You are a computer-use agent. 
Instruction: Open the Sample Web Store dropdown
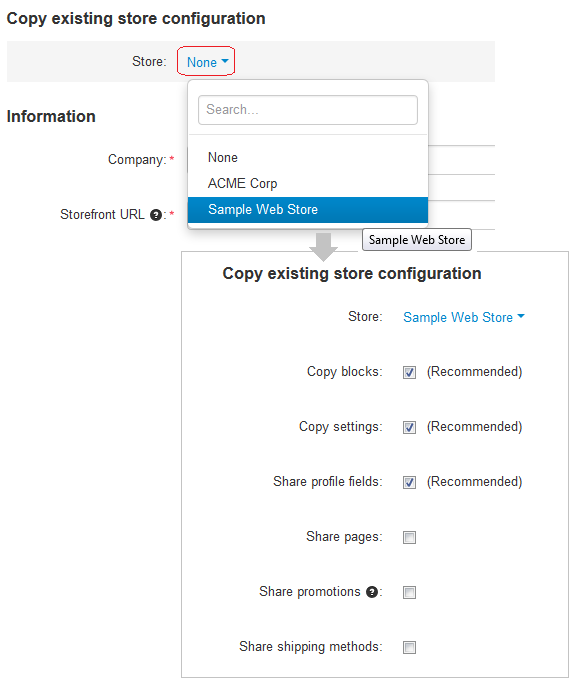(x=464, y=317)
